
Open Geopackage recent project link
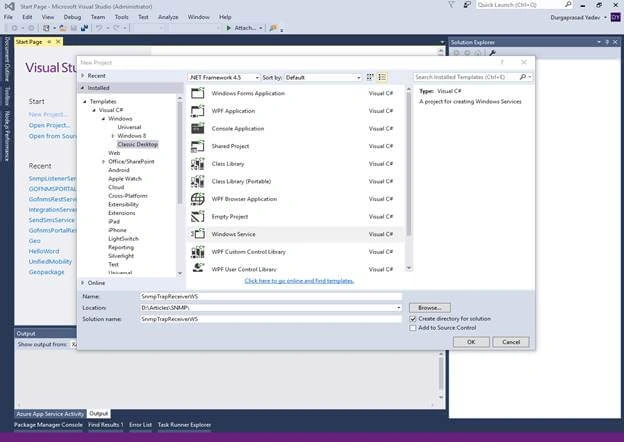[x=46, y=272]
